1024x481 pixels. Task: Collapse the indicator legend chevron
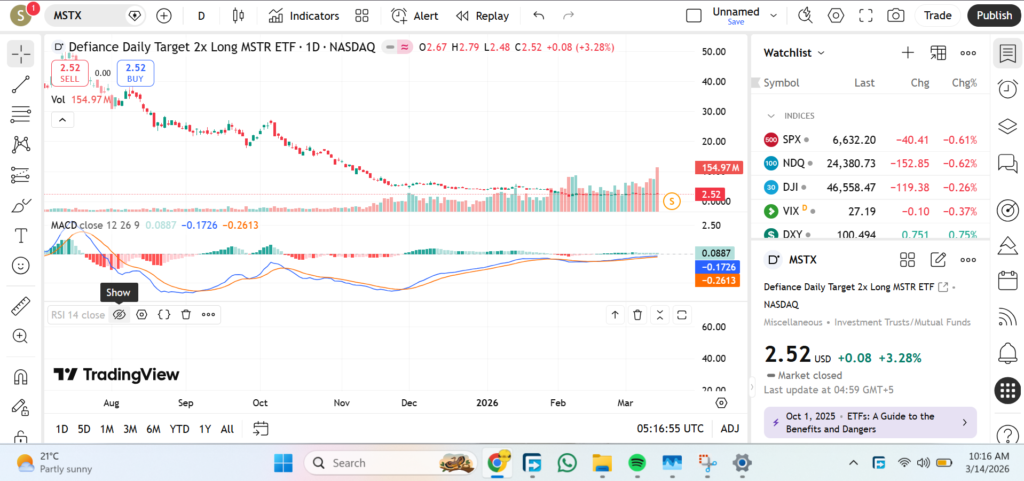point(62,120)
